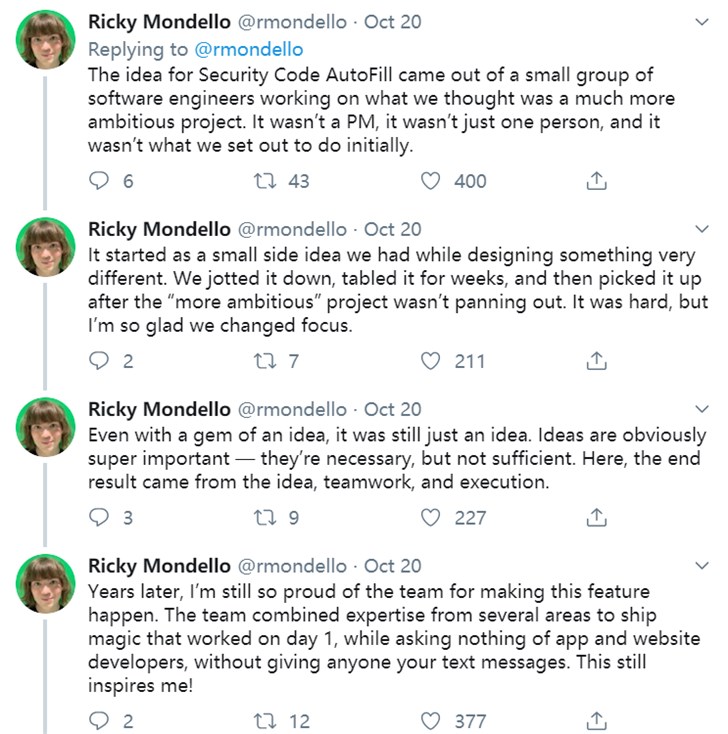728x734 pixels.
Task: Reply to the "small side idea" tweet
Action: tap(98, 361)
